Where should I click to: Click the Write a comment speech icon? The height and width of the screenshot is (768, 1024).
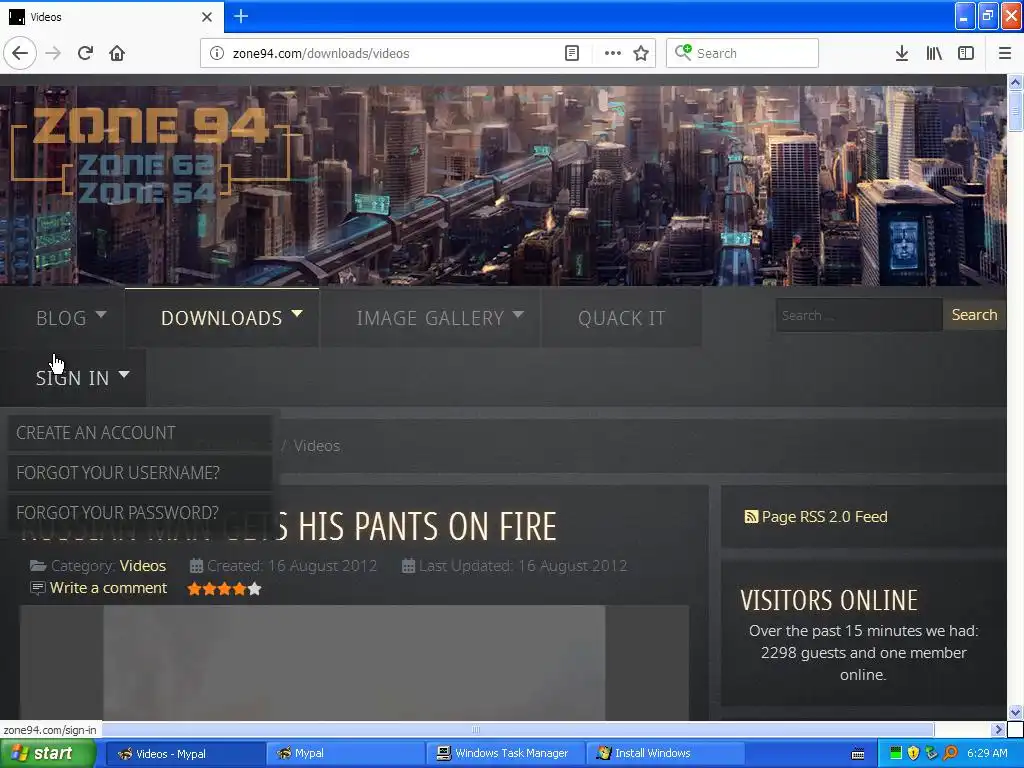38,588
